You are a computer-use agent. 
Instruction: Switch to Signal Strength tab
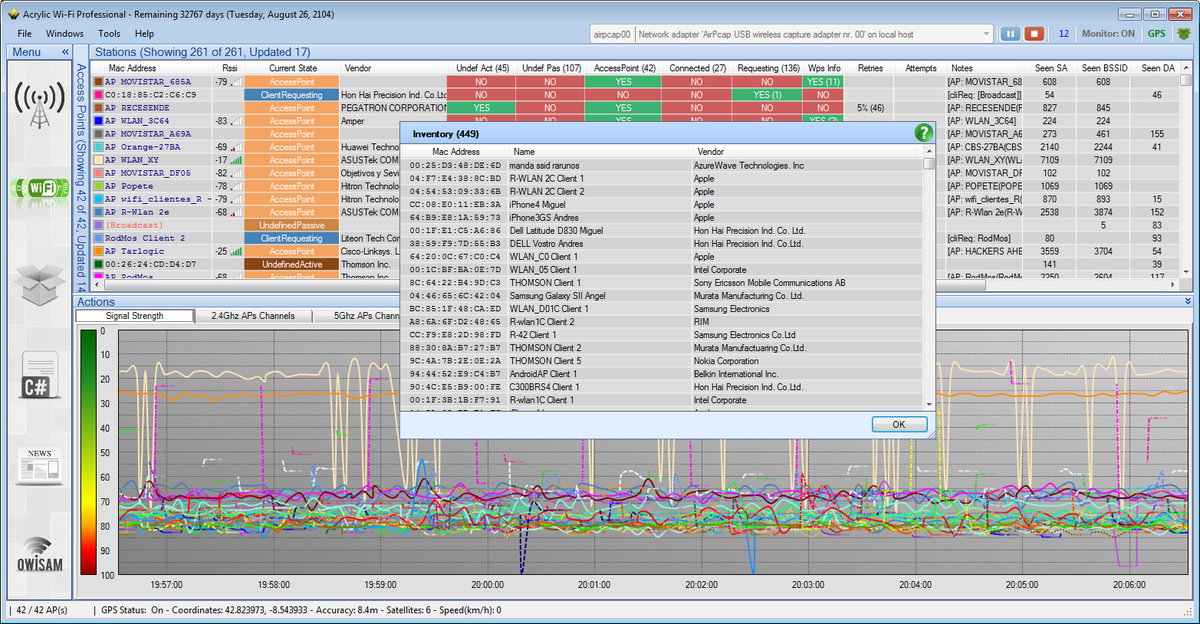click(135, 316)
